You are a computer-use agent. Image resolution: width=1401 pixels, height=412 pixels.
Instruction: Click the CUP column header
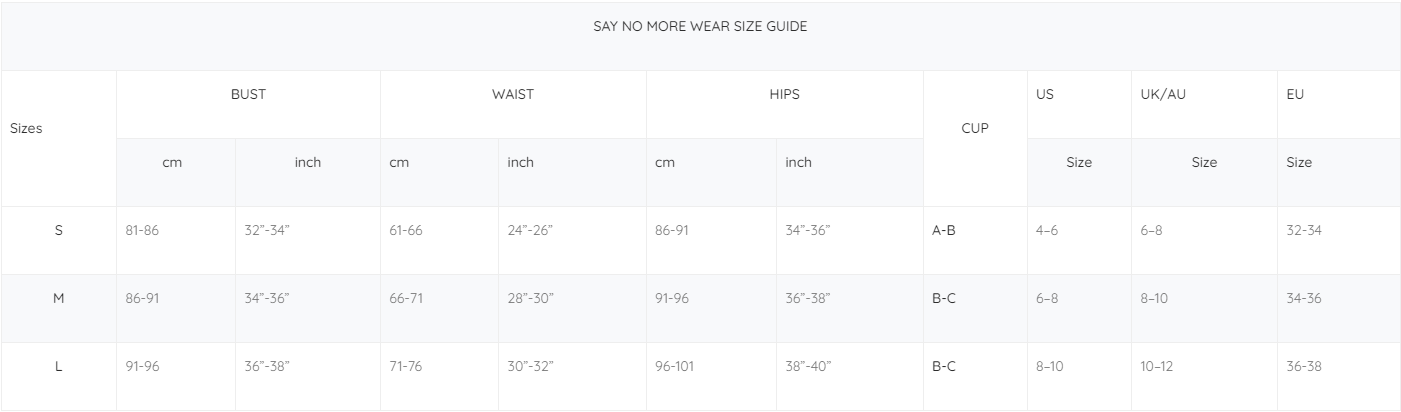[974, 129]
